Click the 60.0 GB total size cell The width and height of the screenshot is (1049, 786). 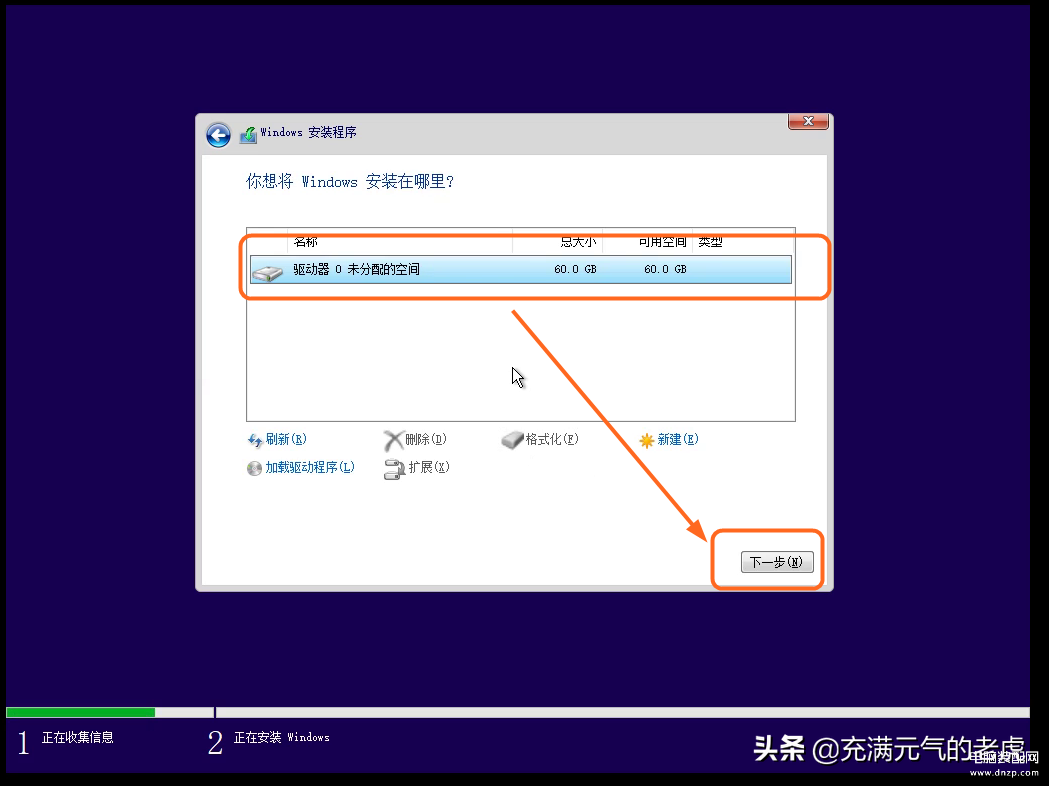coord(575,270)
